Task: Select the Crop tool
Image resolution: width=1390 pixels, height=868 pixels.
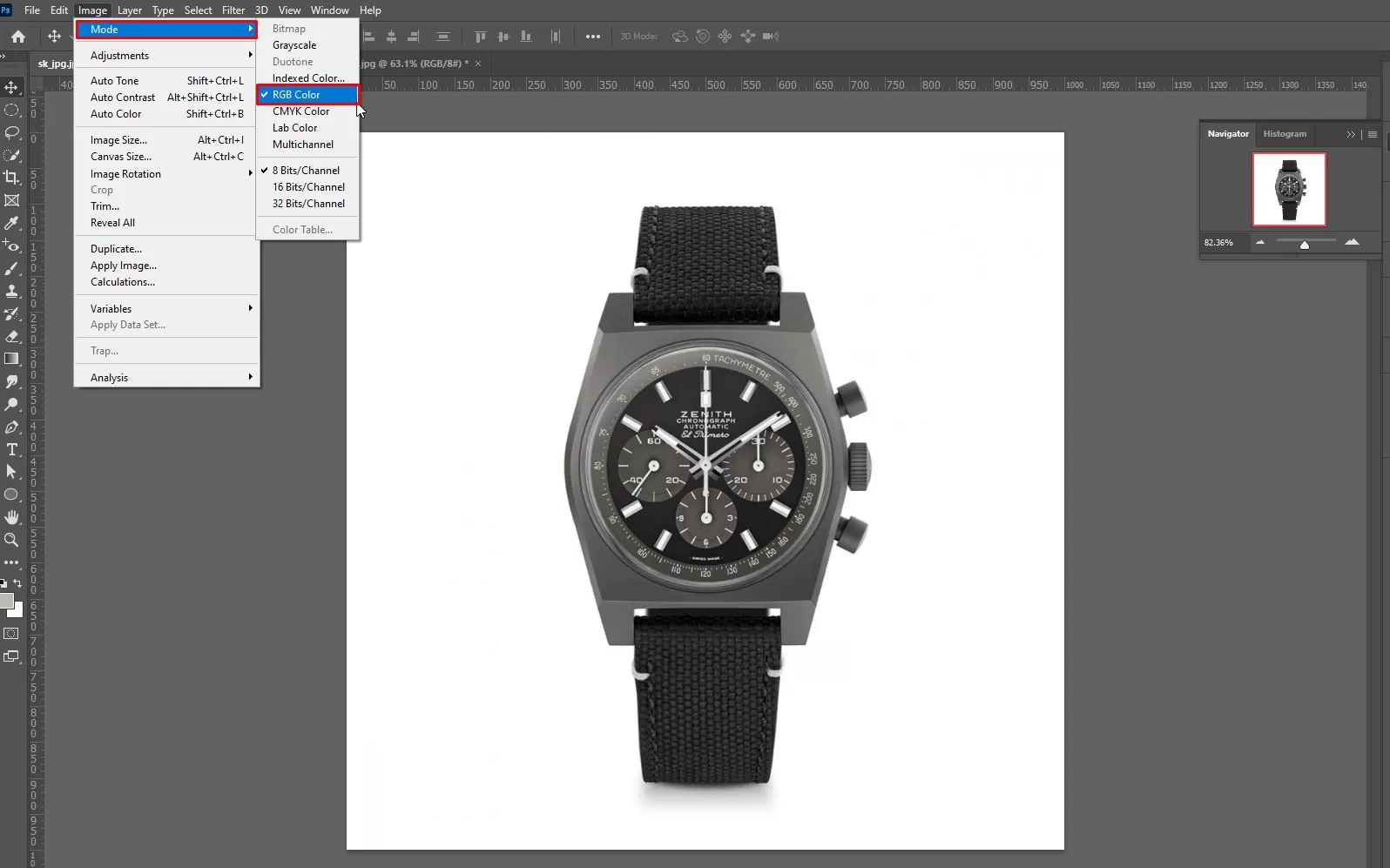Action: [11, 178]
